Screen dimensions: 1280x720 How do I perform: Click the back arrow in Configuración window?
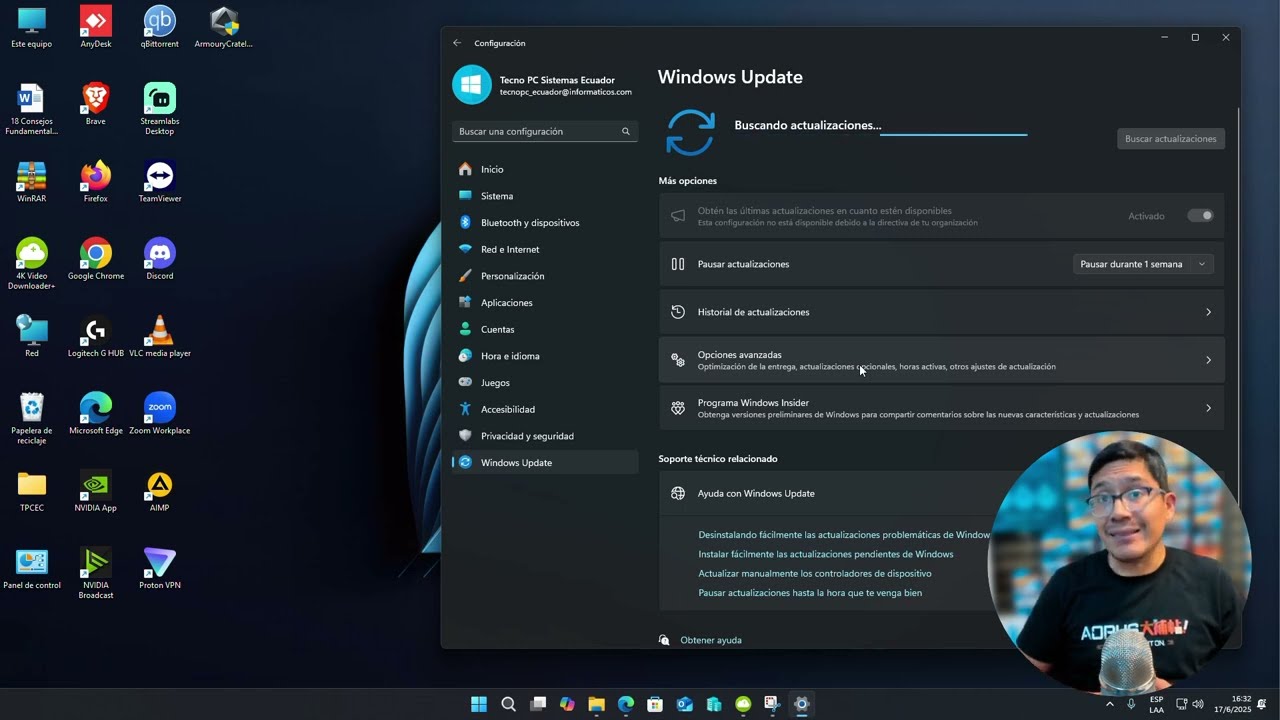point(457,43)
